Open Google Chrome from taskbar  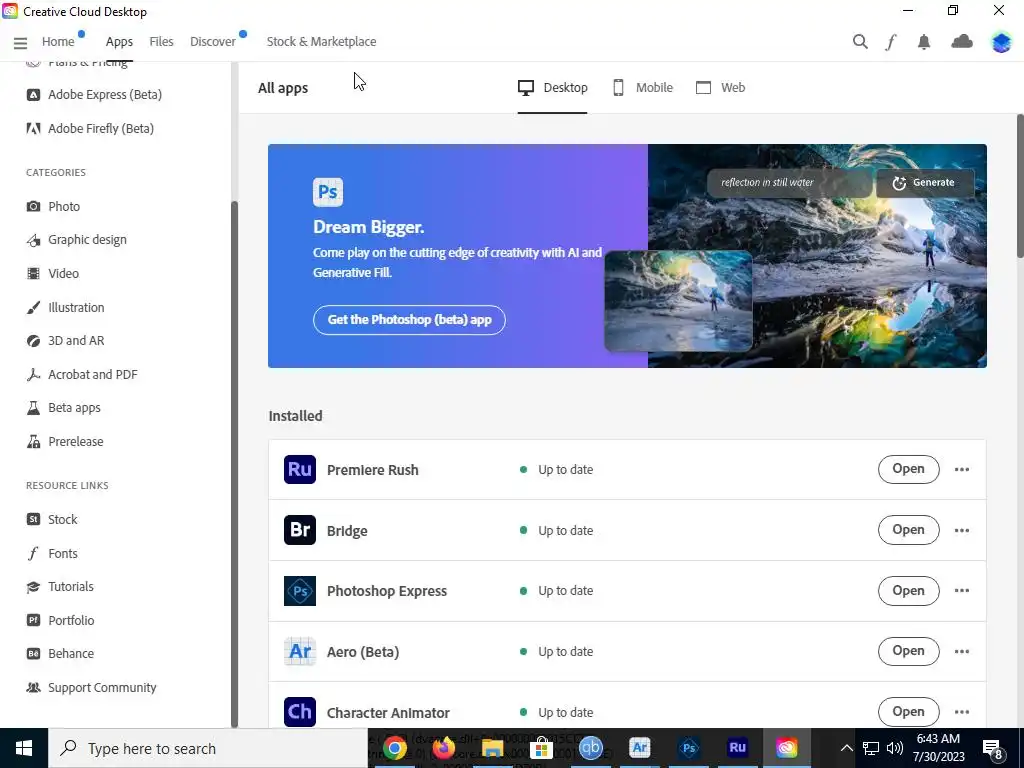coord(394,748)
